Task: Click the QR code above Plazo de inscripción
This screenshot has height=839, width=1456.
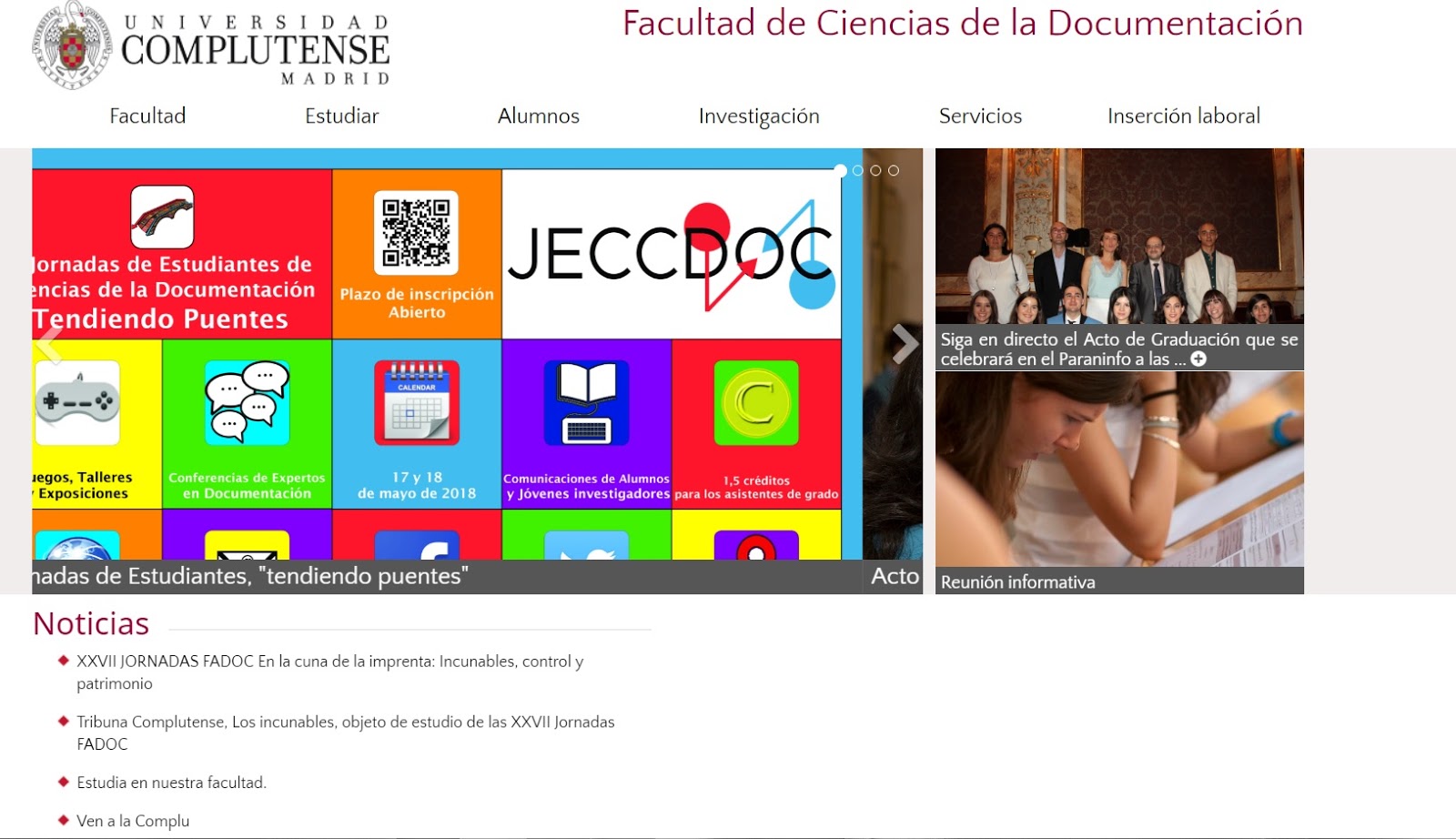Action: click(417, 233)
